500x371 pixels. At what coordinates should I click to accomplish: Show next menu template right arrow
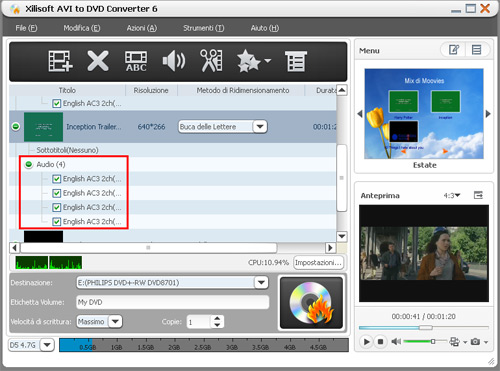488,114
